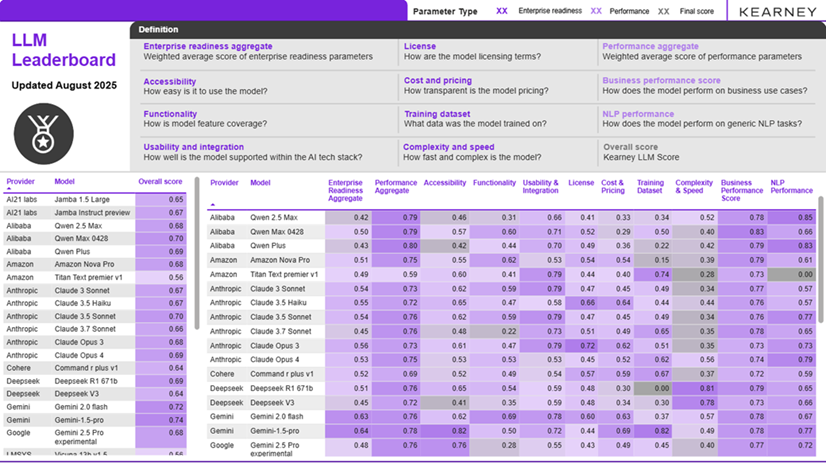Click the Business performance score definition
The image size is (826, 464).
(x=661, y=82)
